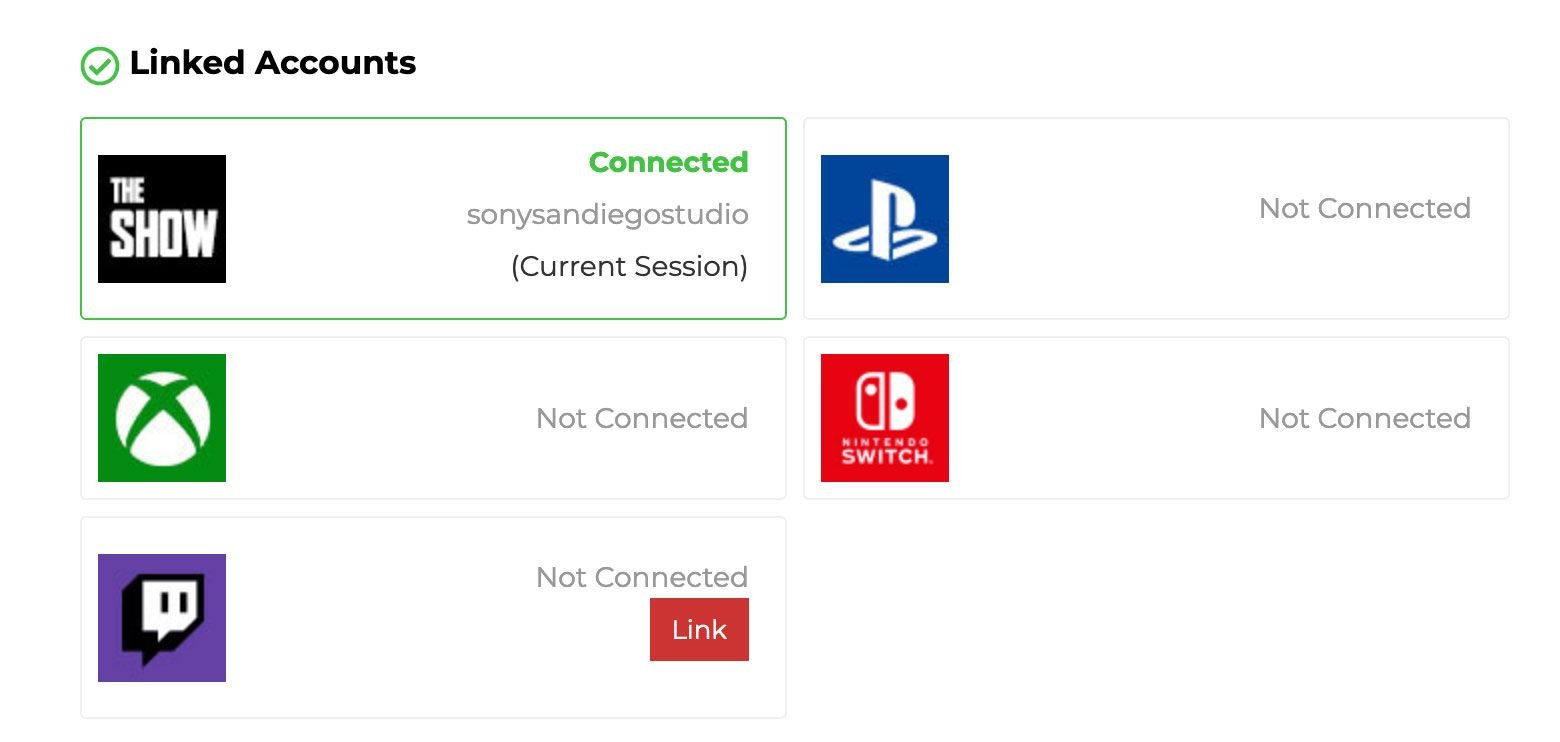Viewport: 1560px width, 742px height.
Task: Click blank middle area of The Show card
Action: [350, 219]
